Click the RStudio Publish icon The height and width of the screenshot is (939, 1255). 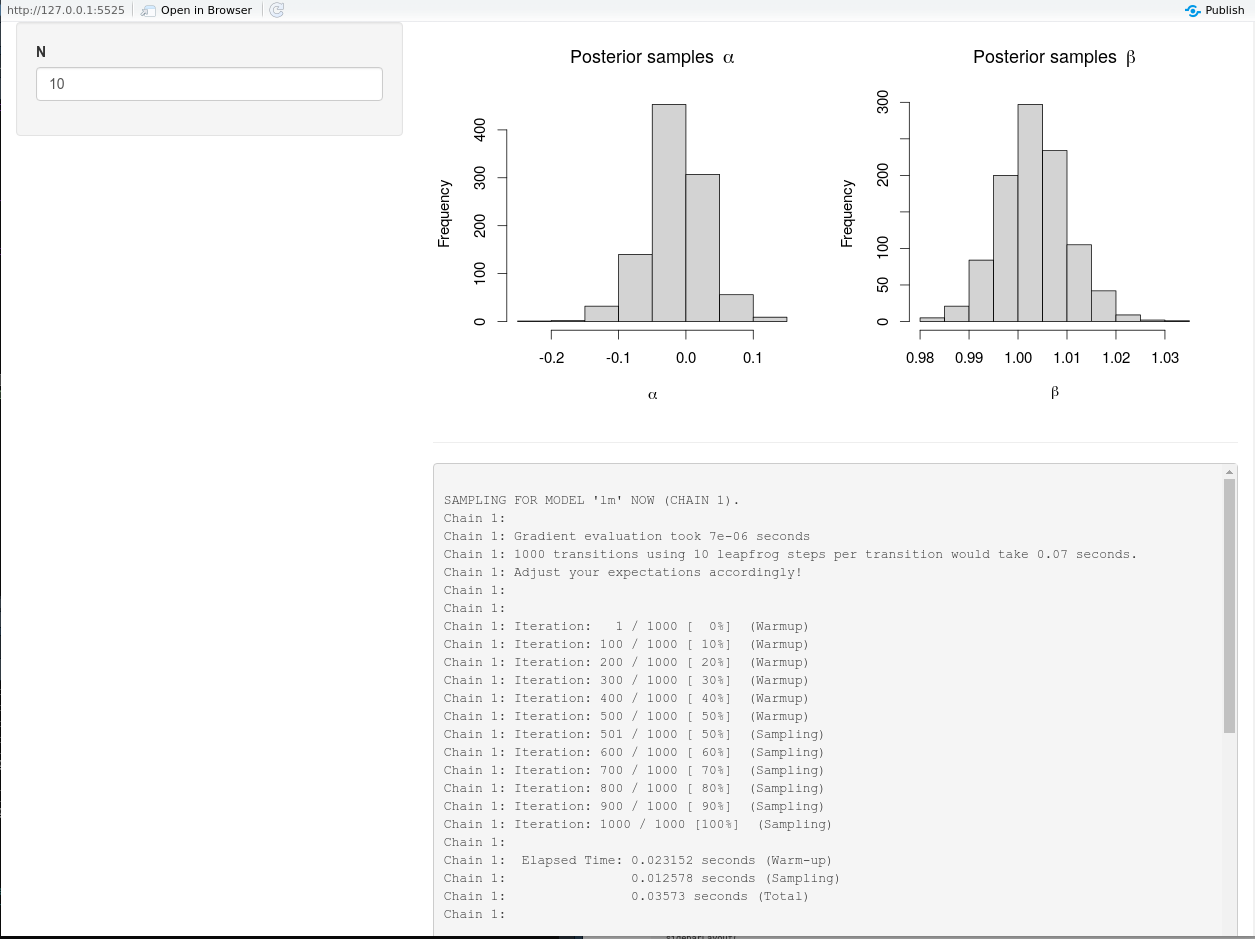pos(1191,10)
